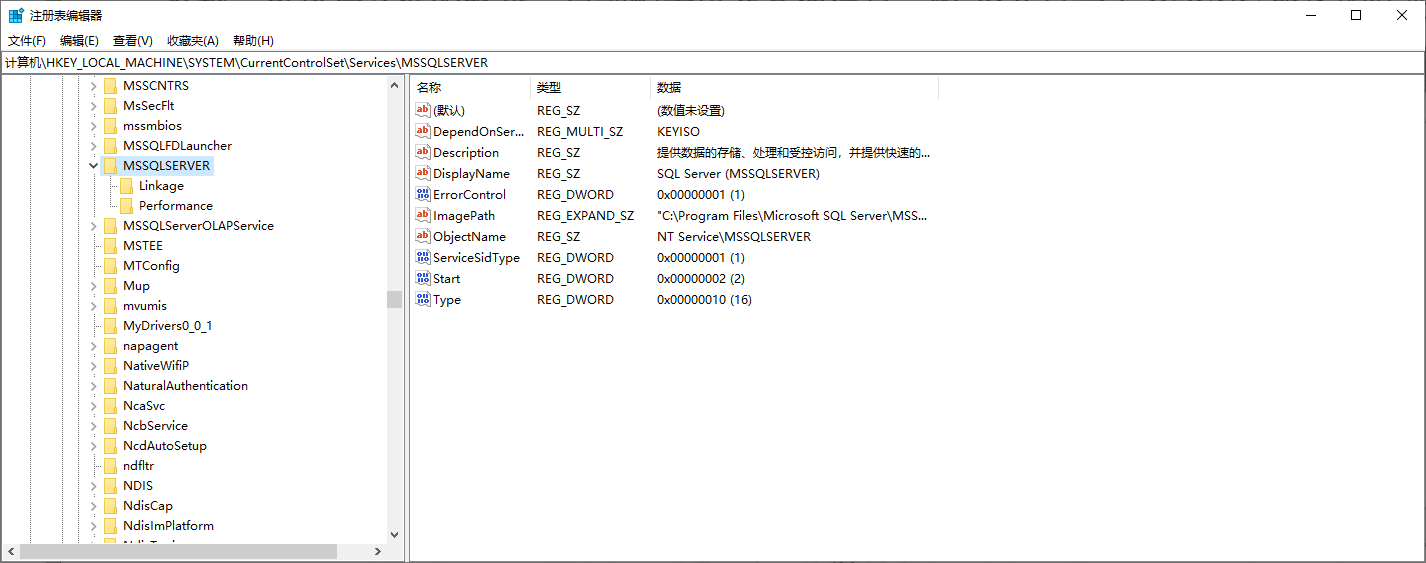
Task: Select the ndfltr folder icon
Action: point(110,466)
